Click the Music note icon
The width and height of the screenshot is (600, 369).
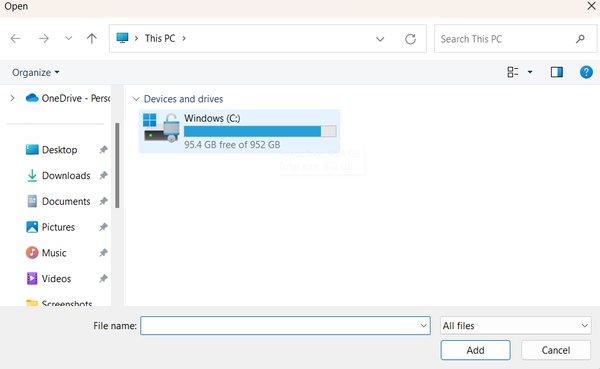32,253
